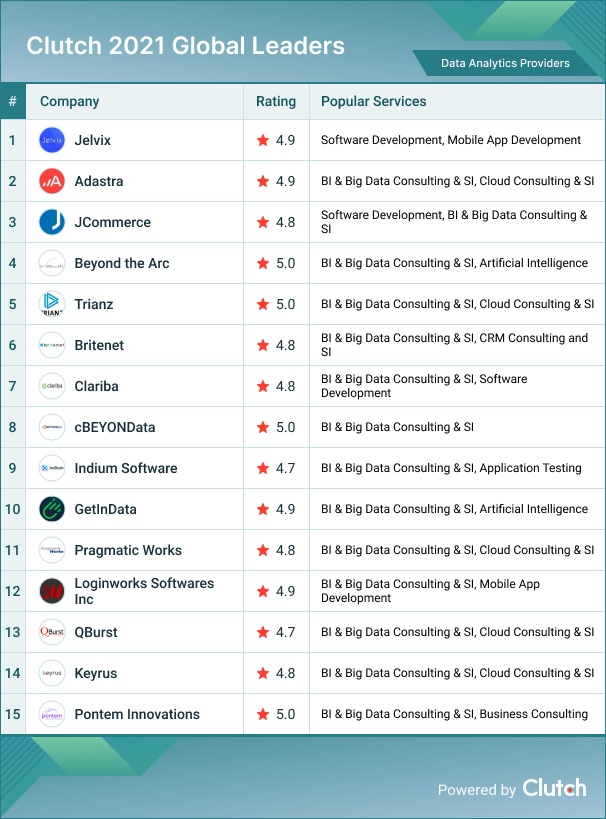This screenshot has width=606, height=819.
Task: Click the 4.9 rating for Loginworks Softwares
Action: pyautogui.click(x=285, y=591)
